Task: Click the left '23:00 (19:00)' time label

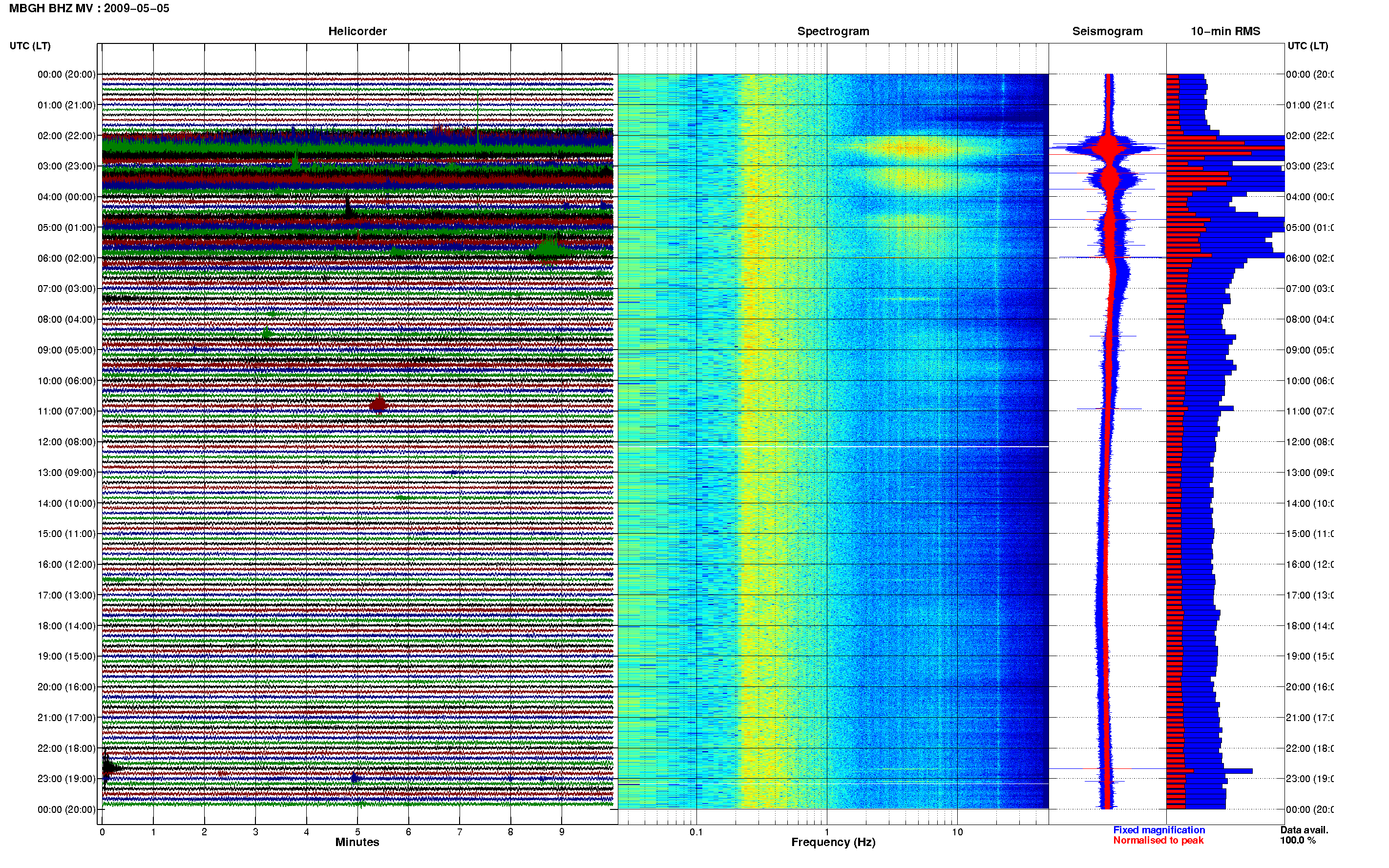Action: pos(66,779)
